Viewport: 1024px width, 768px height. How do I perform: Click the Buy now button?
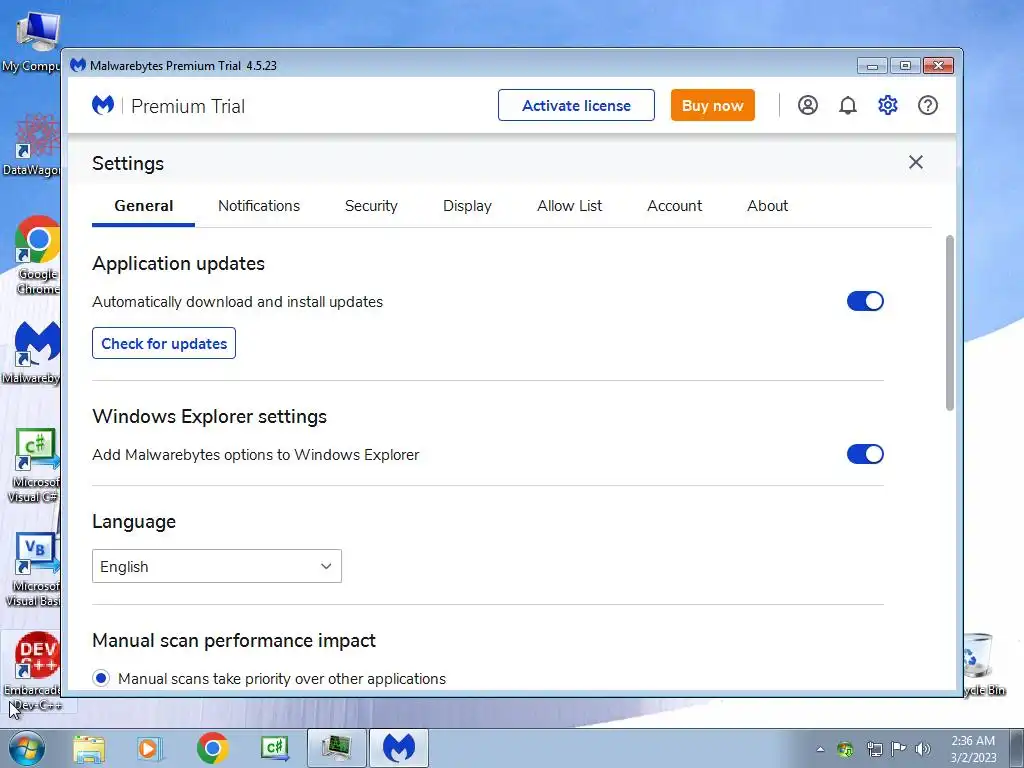712,105
